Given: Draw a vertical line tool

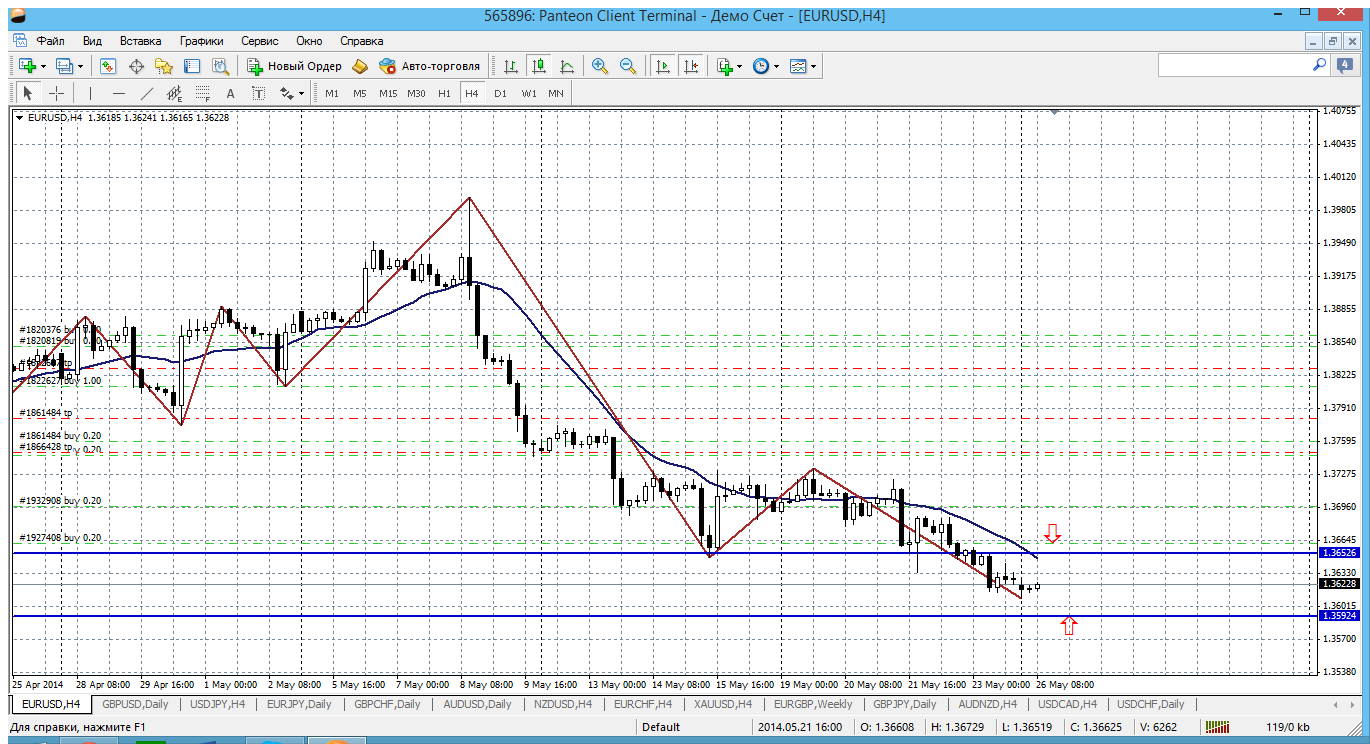Looking at the screenshot, I should [x=90, y=93].
